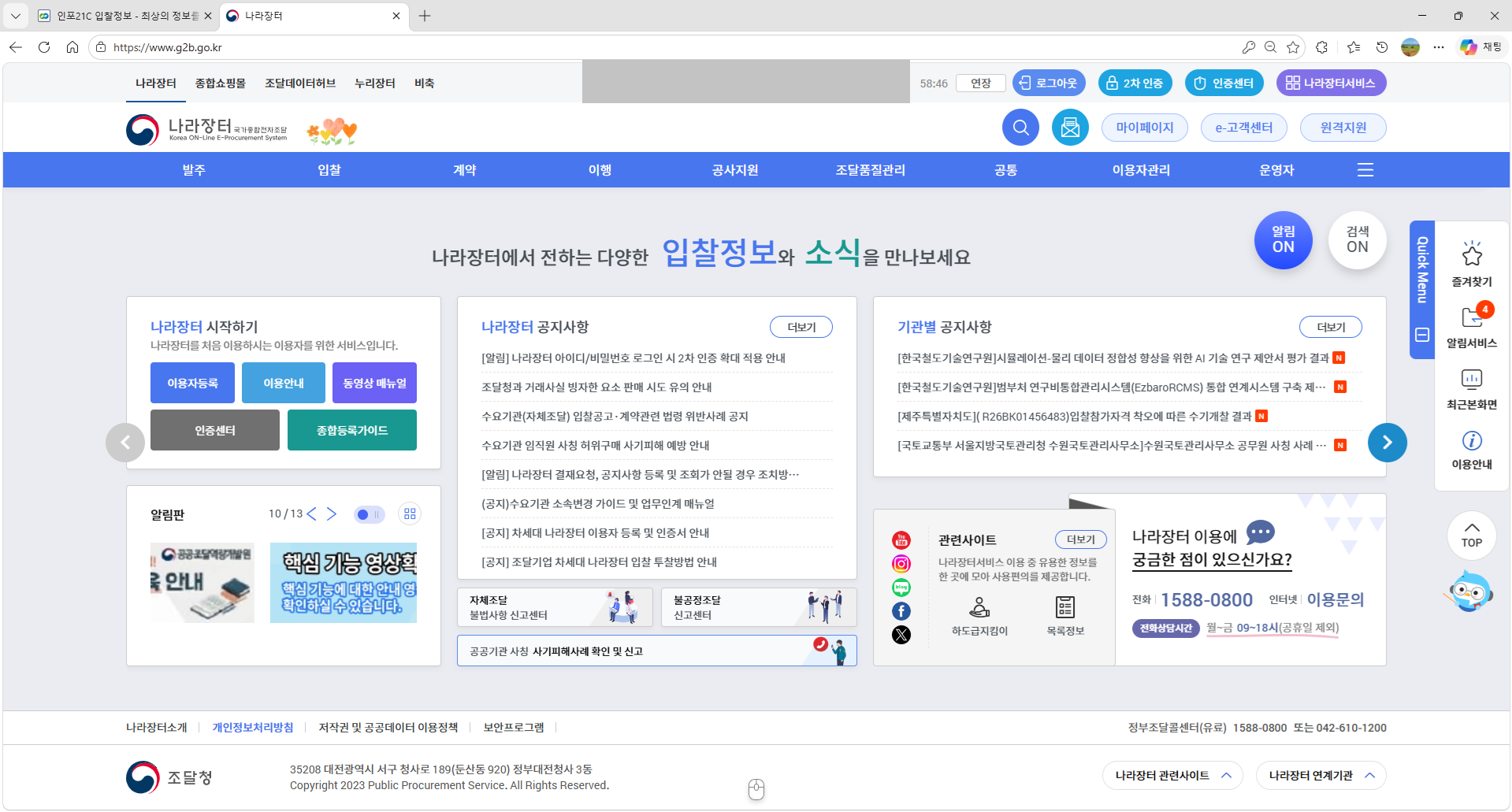Open 공공기관 사칭 사기피해사례 banner
The width and height of the screenshot is (1512, 812).
[657, 651]
